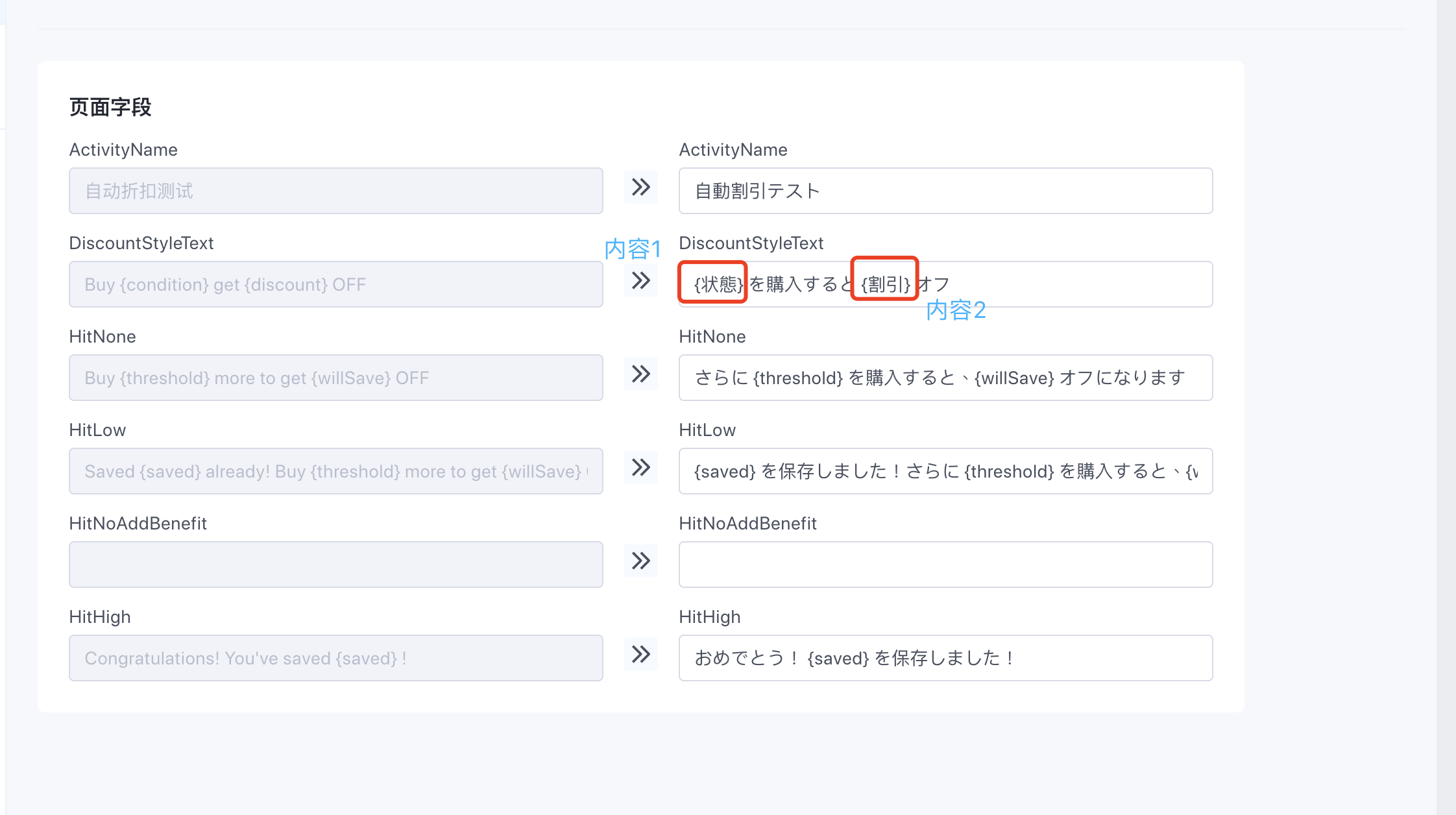Viewport: 1456px width, 815px height.
Task: Click the Japanese HitNone translation input
Action: point(945,378)
